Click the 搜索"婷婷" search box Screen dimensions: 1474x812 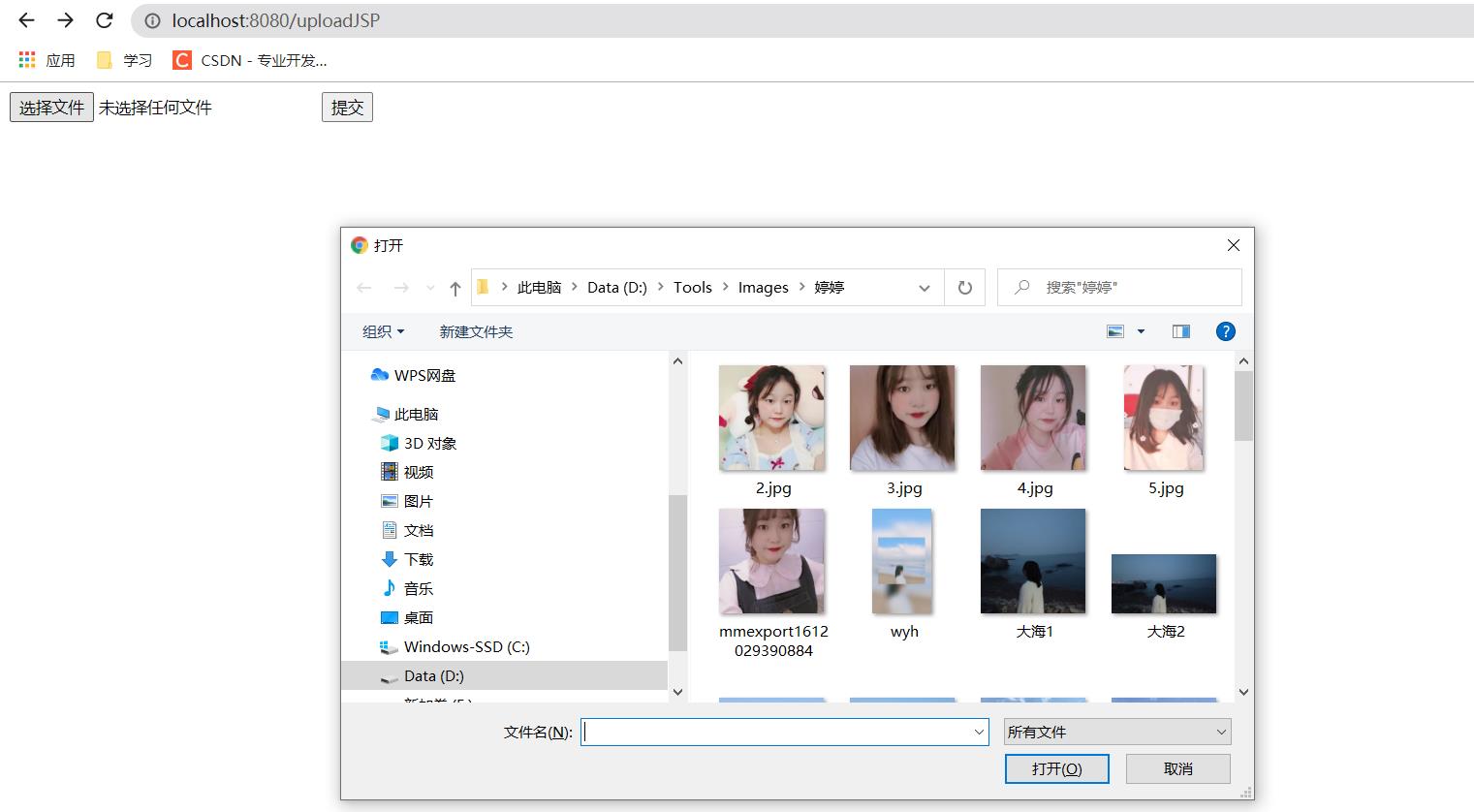pyautogui.click(x=1119, y=288)
